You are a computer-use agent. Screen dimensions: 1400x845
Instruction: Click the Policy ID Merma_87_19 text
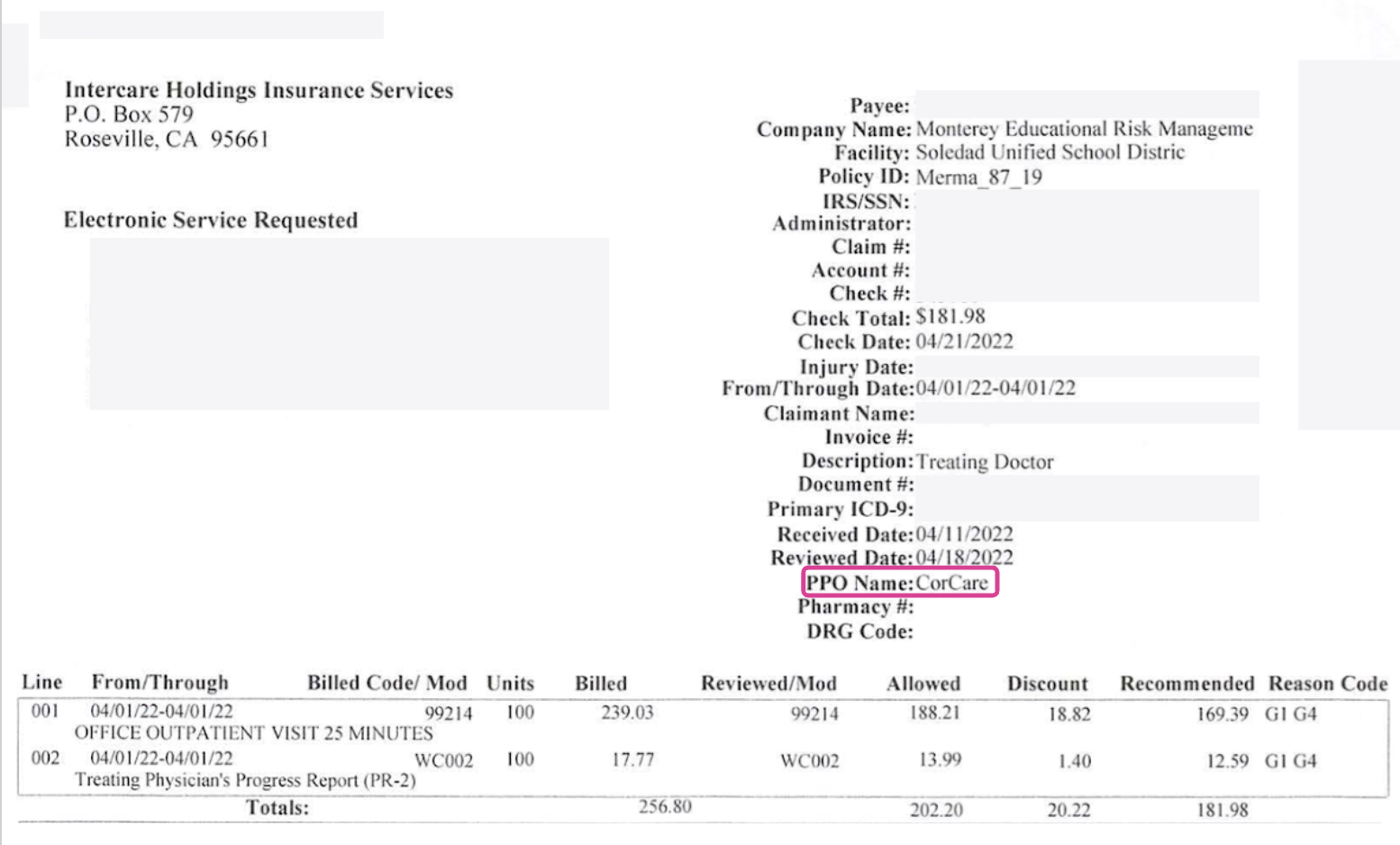(978, 177)
